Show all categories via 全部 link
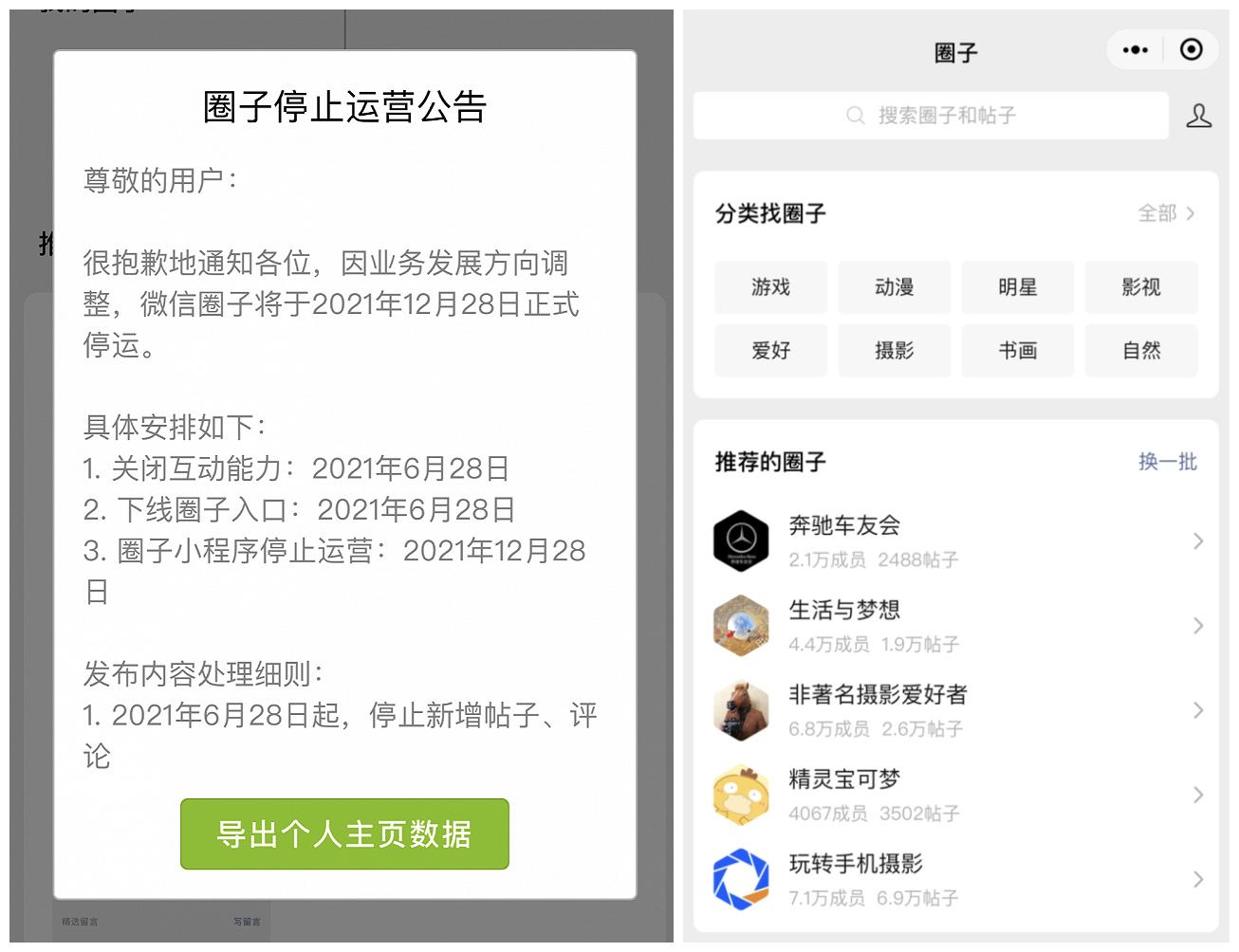1239x952 pixels. click(x=1167, y=213)
